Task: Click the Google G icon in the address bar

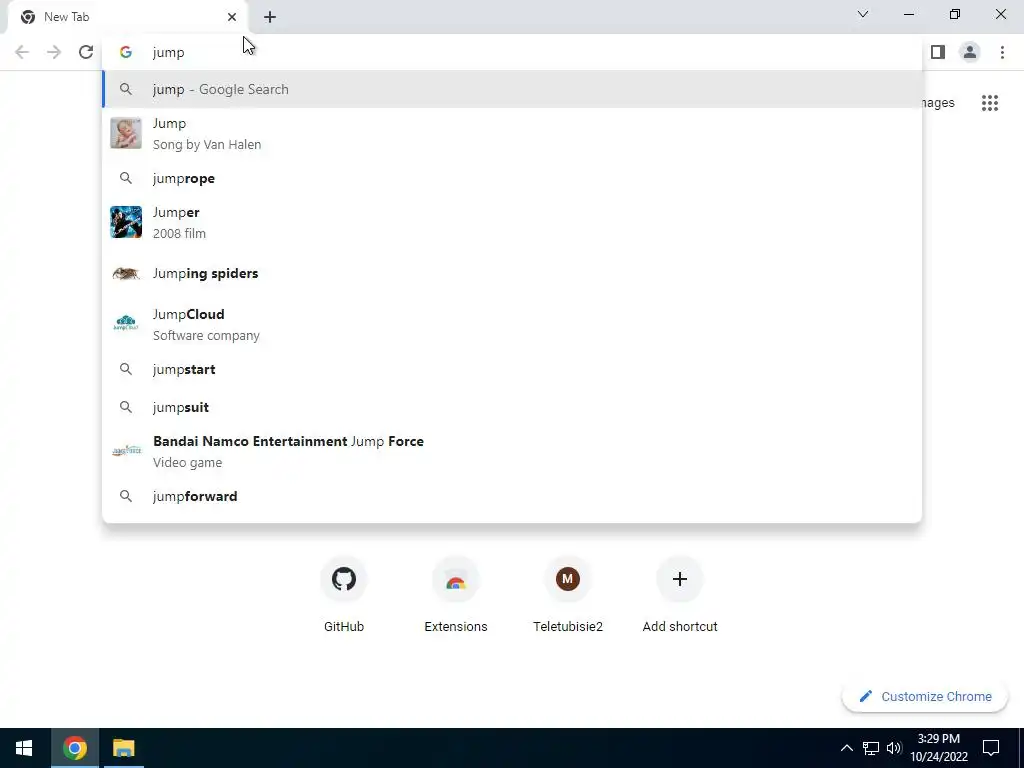Action: tap(126, 52)
